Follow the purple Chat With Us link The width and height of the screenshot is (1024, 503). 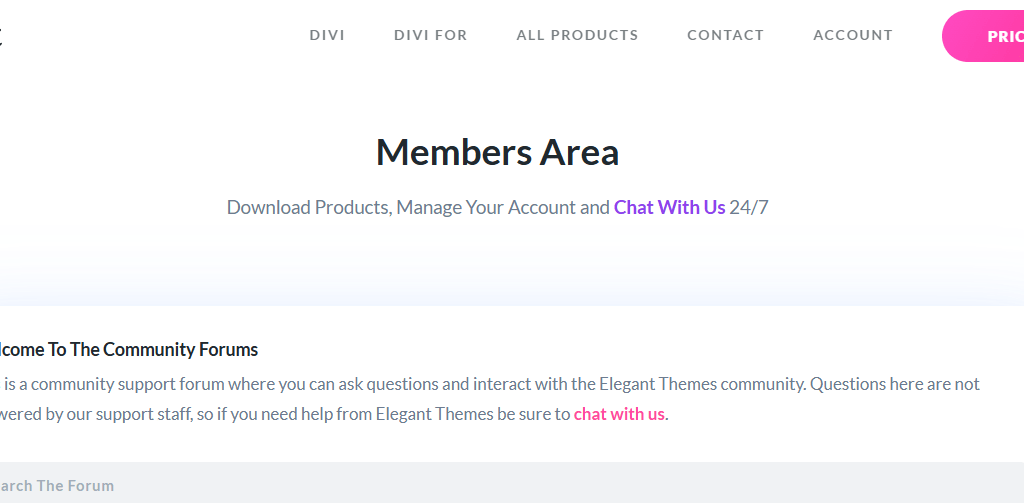(x=669, y=207)
